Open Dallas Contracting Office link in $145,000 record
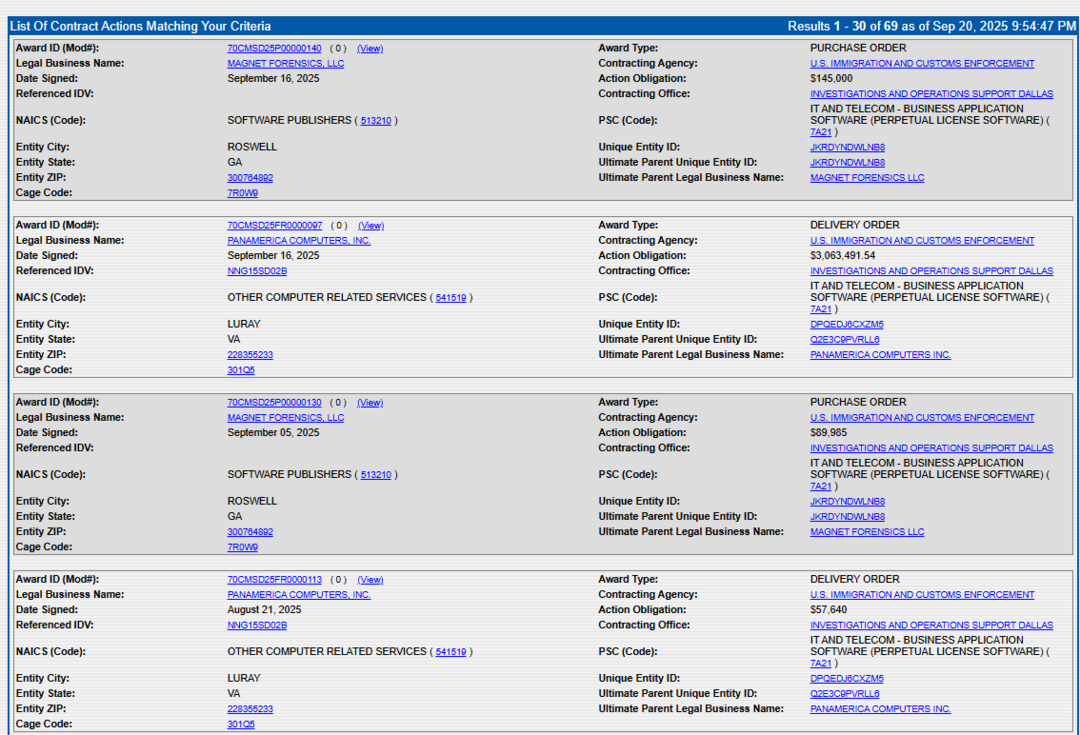 click(x=931, y=94)
